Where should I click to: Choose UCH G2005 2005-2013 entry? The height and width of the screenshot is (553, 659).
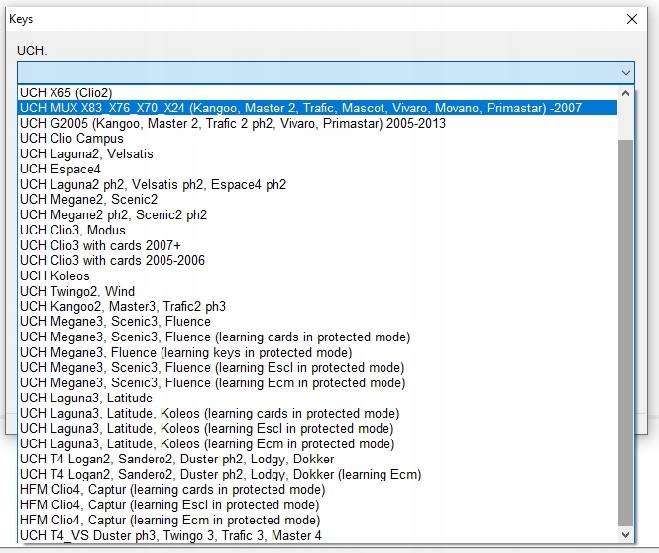coord(318,123)
